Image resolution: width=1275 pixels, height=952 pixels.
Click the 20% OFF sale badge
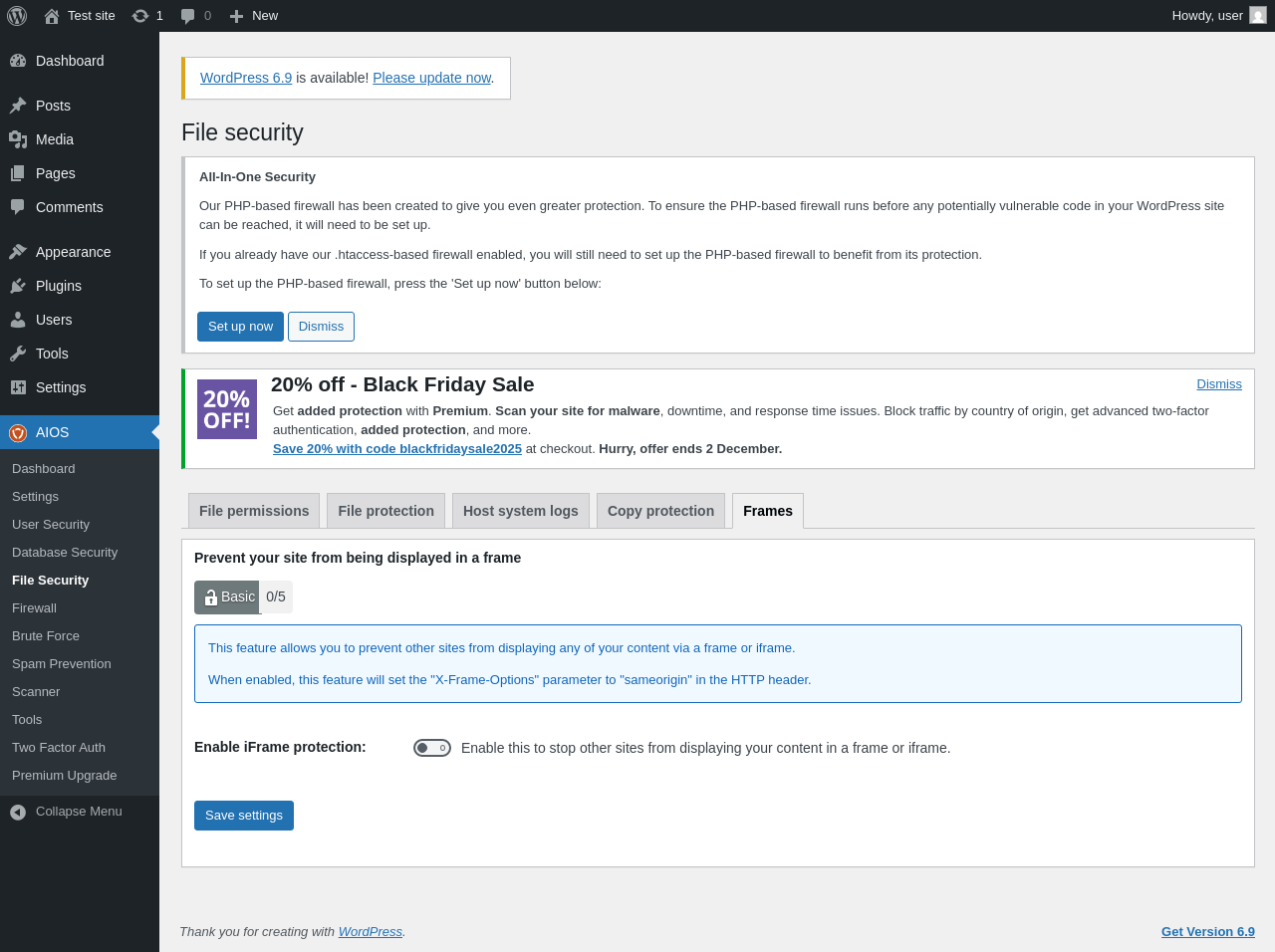pyautogui.click(x=227, y=409)
